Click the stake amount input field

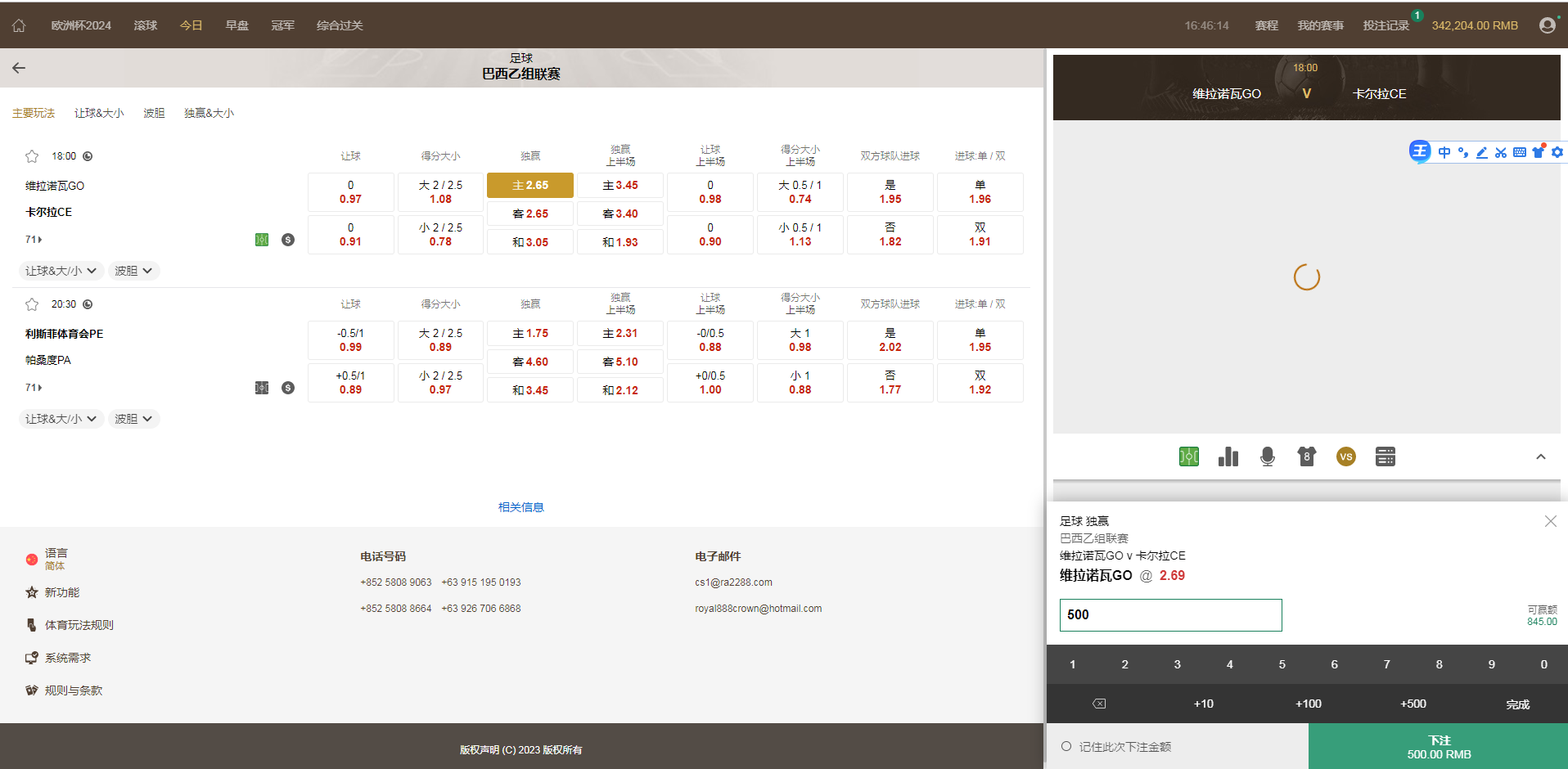point(1170,614)
